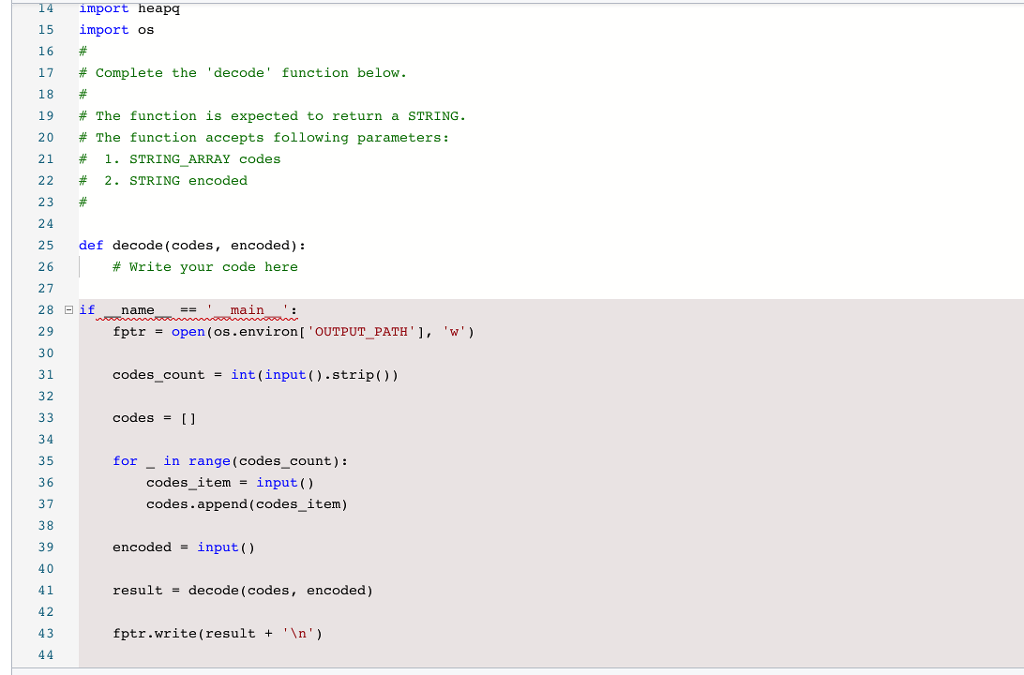Click line number 35 in the gutter

coord(46,461)
